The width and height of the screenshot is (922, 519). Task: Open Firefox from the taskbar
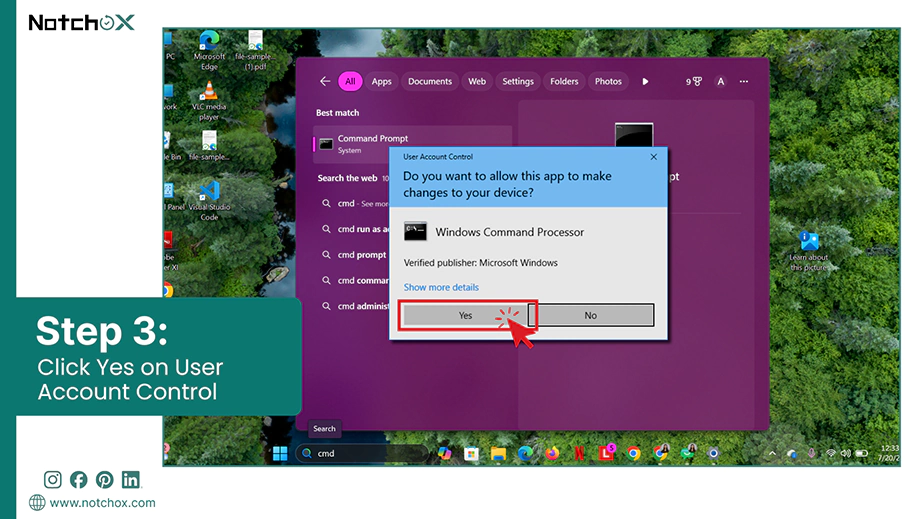(x=552, y=453)
